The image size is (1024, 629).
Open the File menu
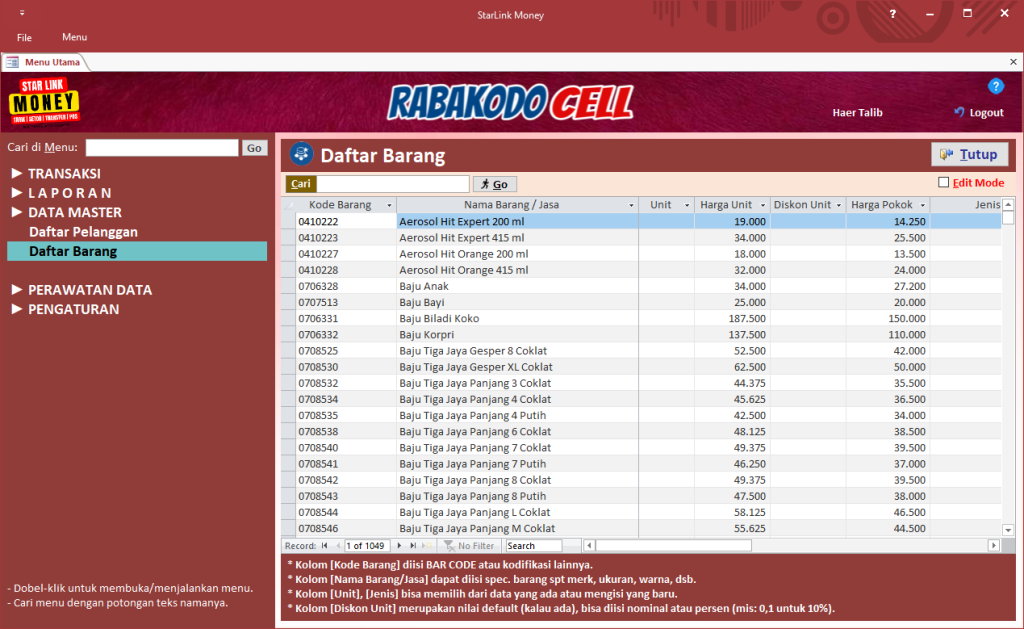pyautogui.click(x=24, y=37)
